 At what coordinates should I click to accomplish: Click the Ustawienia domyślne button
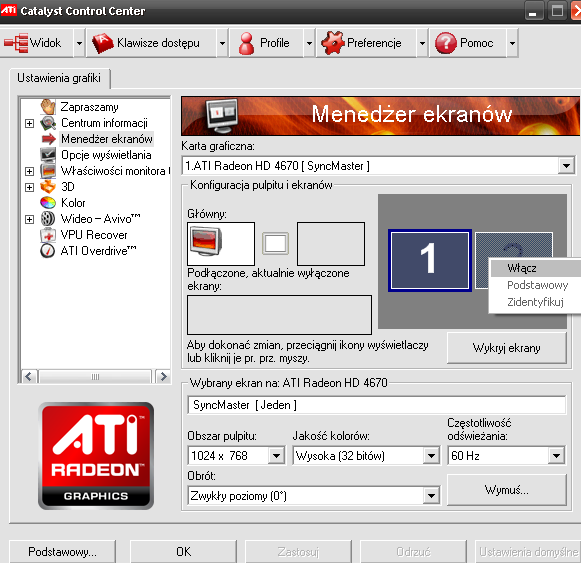pyautogui.click(x=528, y=552)
